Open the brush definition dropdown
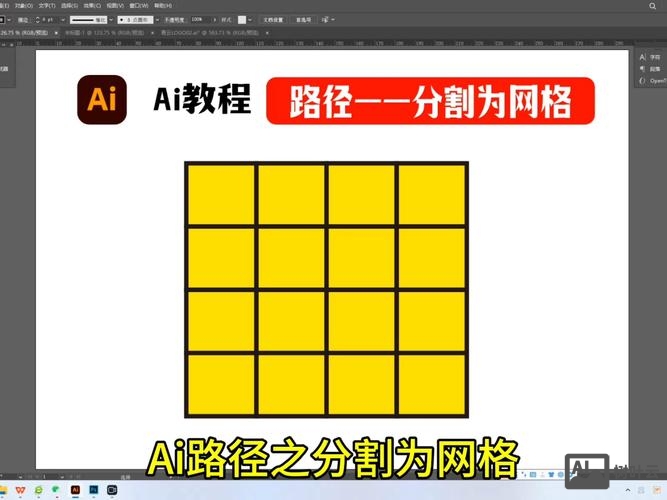Image resolution: width=667 pixels, height=500 pixels. [157, 20]
